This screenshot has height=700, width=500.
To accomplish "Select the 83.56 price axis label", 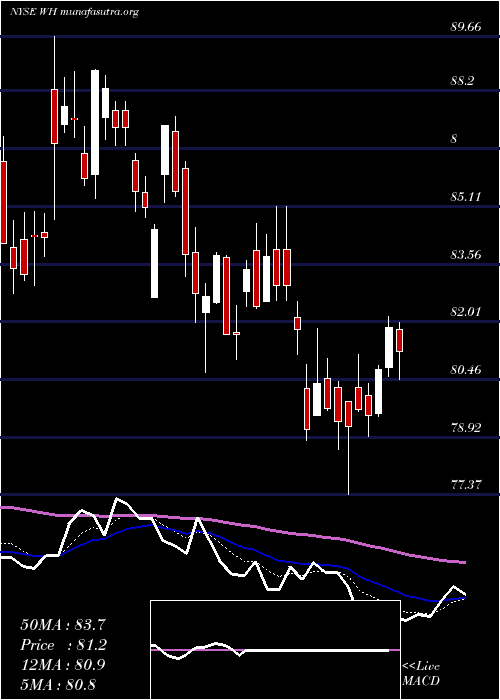I will [x=466, y=254].
